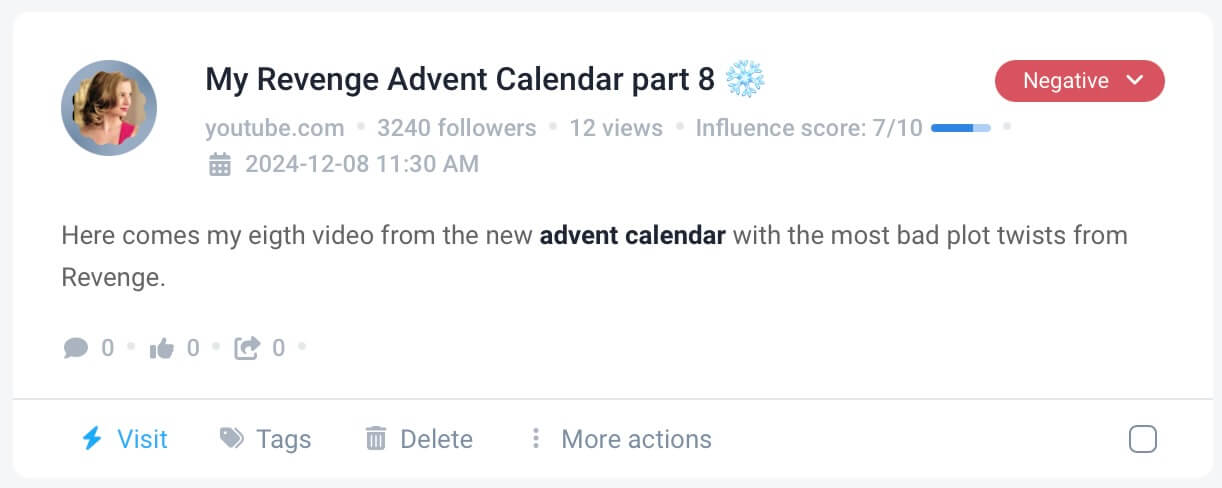Open More actions menu
This screenshot has width=1222, height=488.
[x=636, y=439]
